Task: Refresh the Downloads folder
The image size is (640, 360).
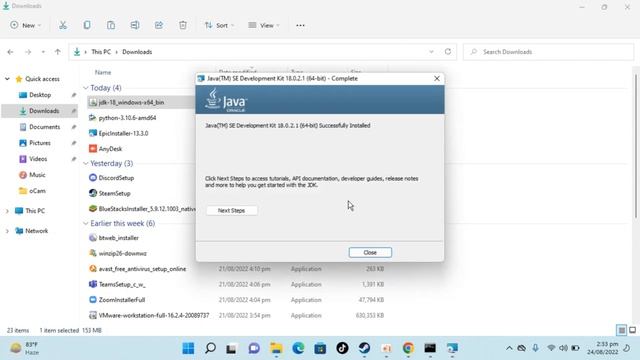Action: [448, 52]
